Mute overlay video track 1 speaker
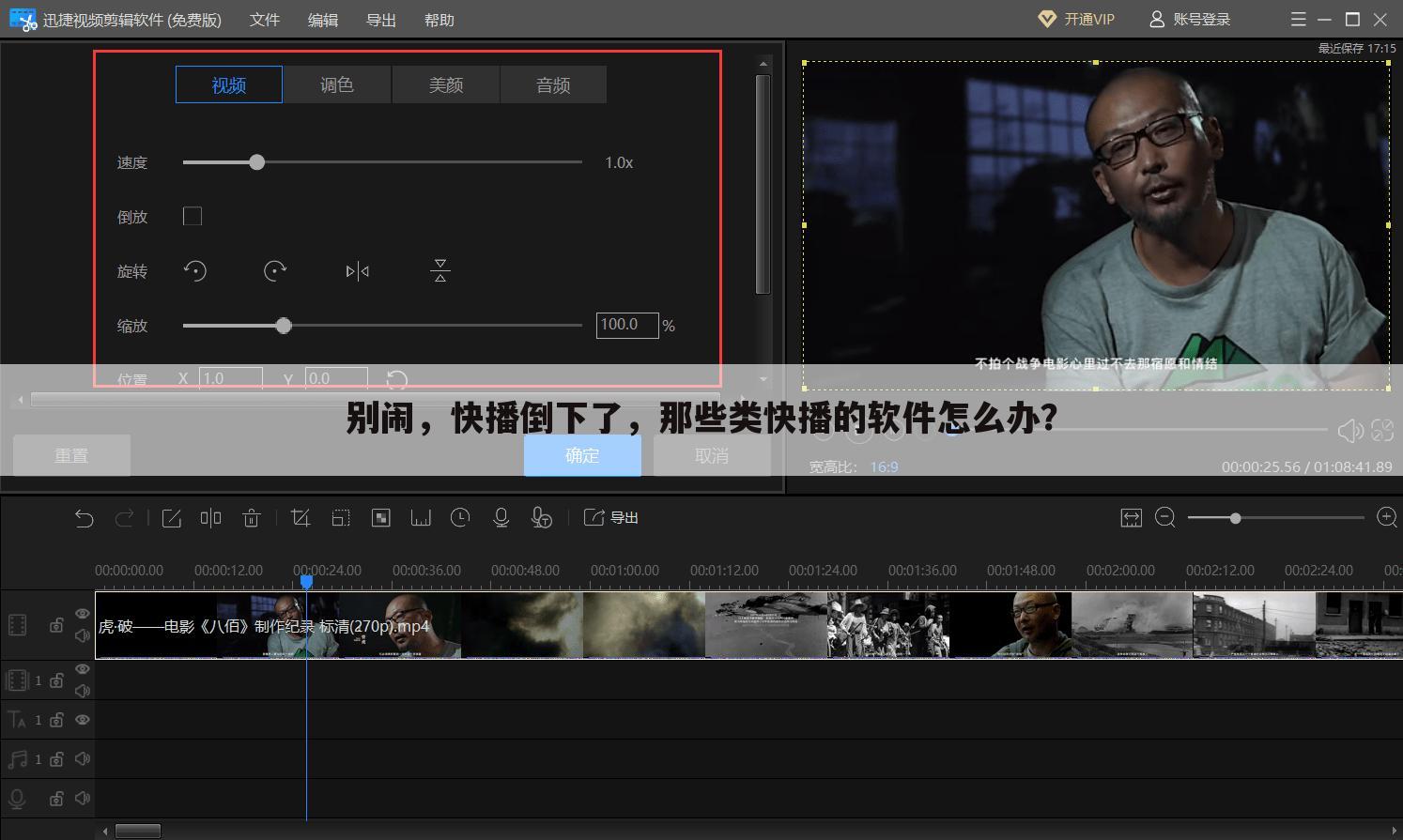Viewport: 1403px width, 840px height. tap(83, 691)
